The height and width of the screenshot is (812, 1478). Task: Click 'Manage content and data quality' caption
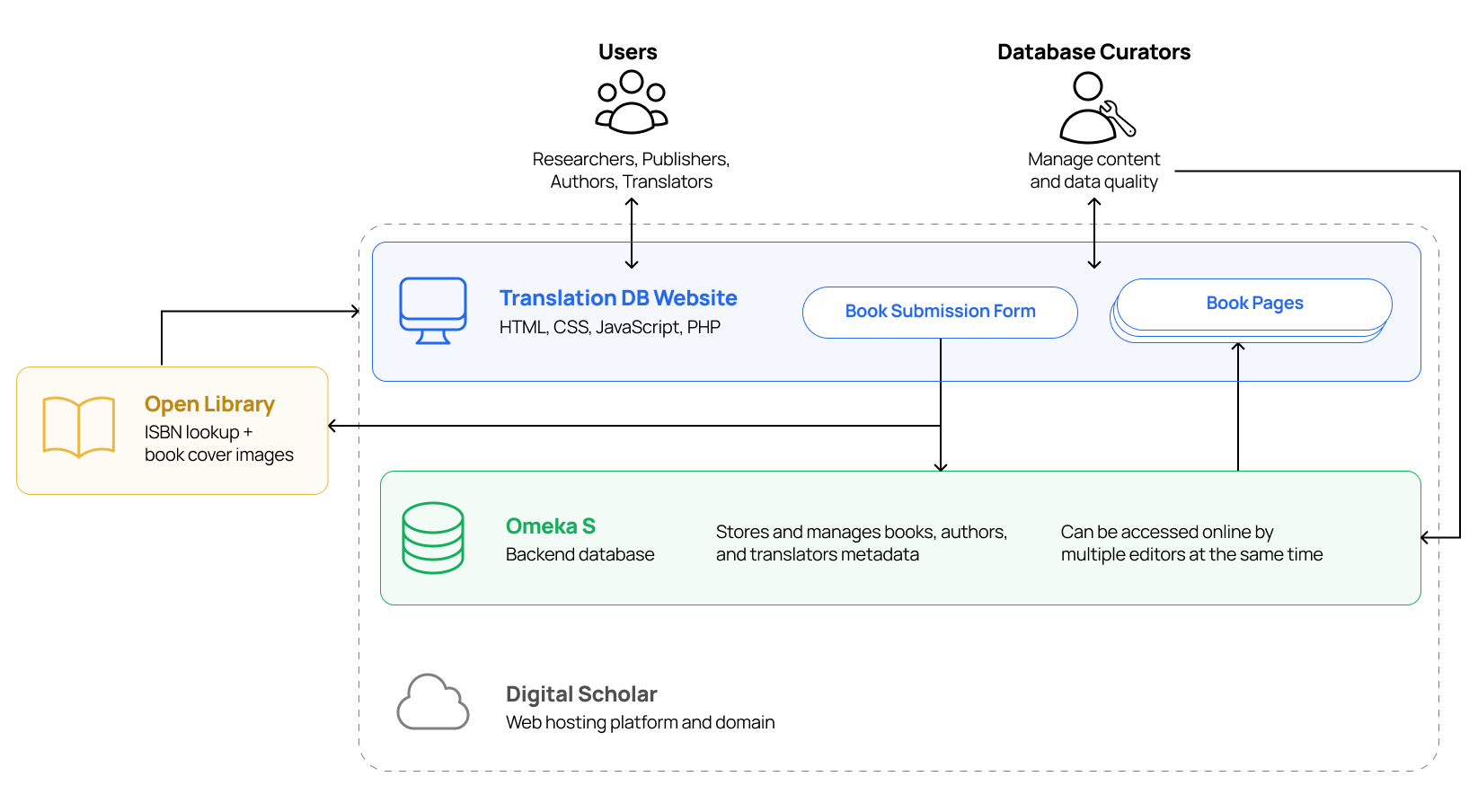coord(1094,171)
